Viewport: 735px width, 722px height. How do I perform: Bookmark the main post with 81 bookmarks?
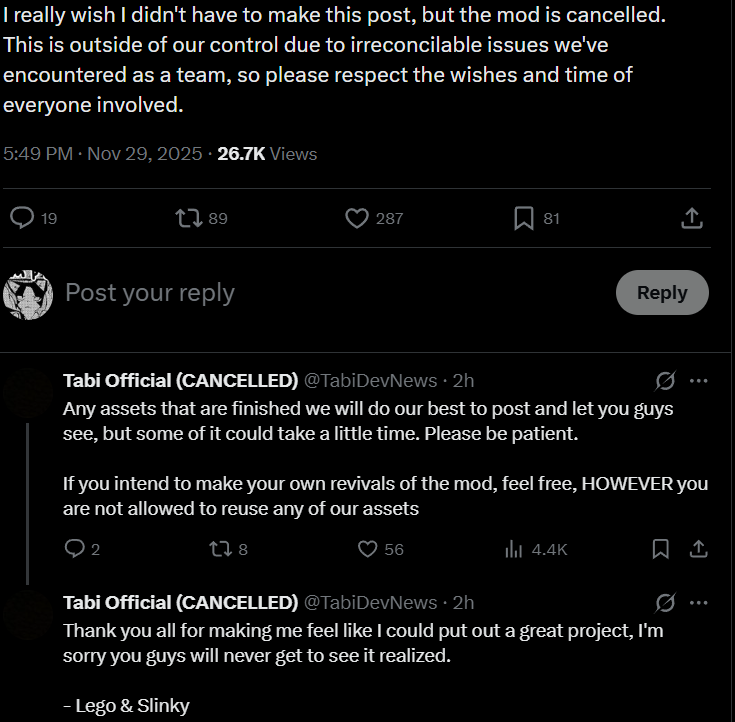[523, 218]
